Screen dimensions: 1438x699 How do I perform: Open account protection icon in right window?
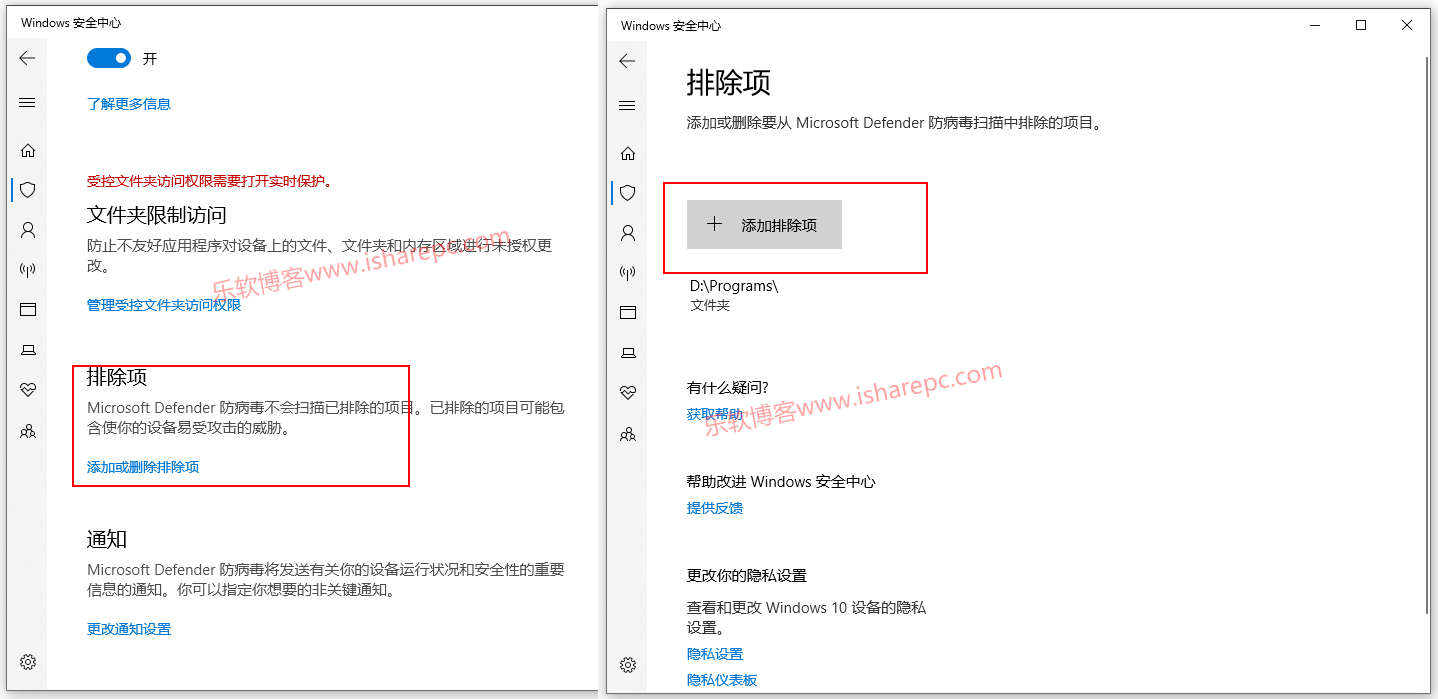click(x=628, y=233)
